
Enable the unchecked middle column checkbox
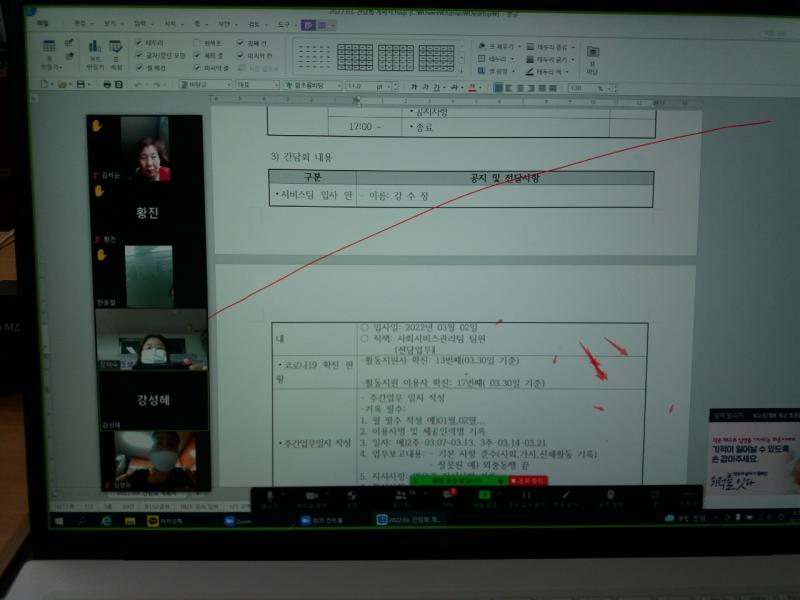pos(197,42)
